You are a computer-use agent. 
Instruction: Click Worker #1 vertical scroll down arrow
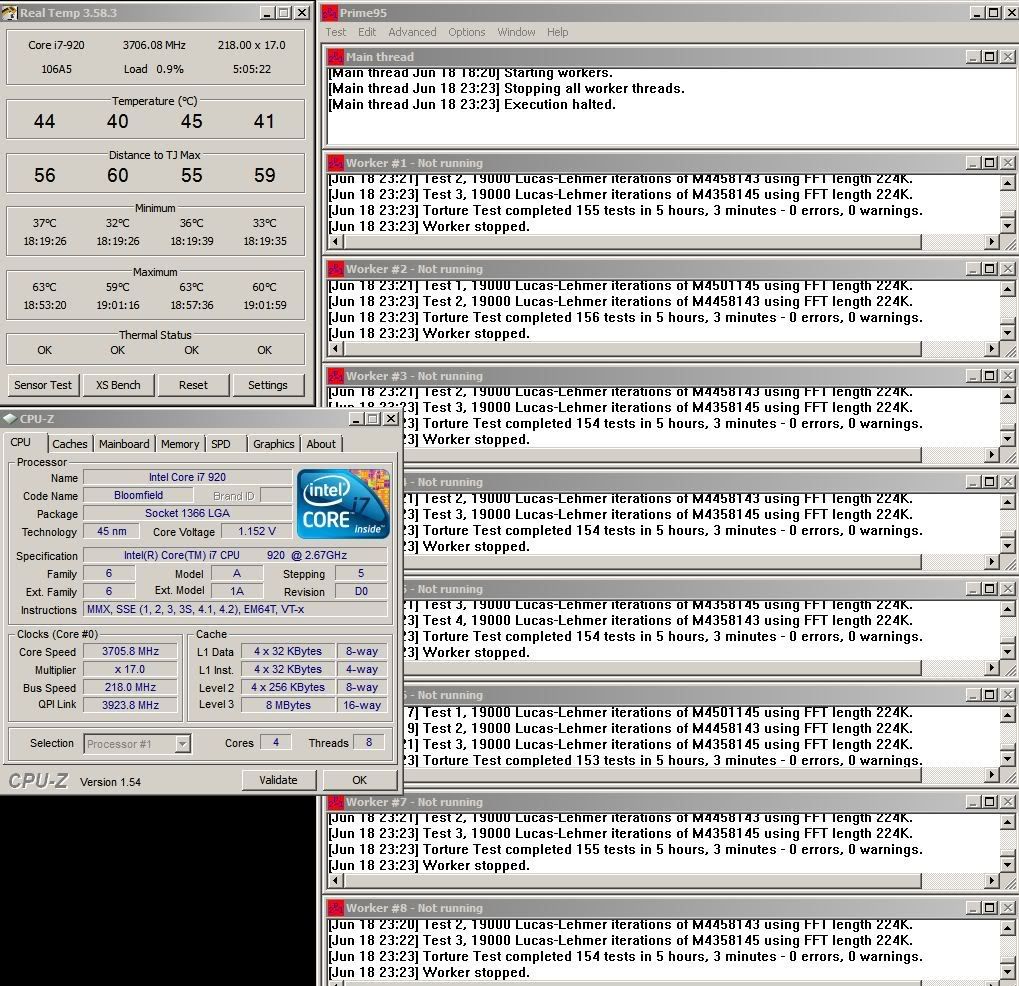click(1008, 226)
